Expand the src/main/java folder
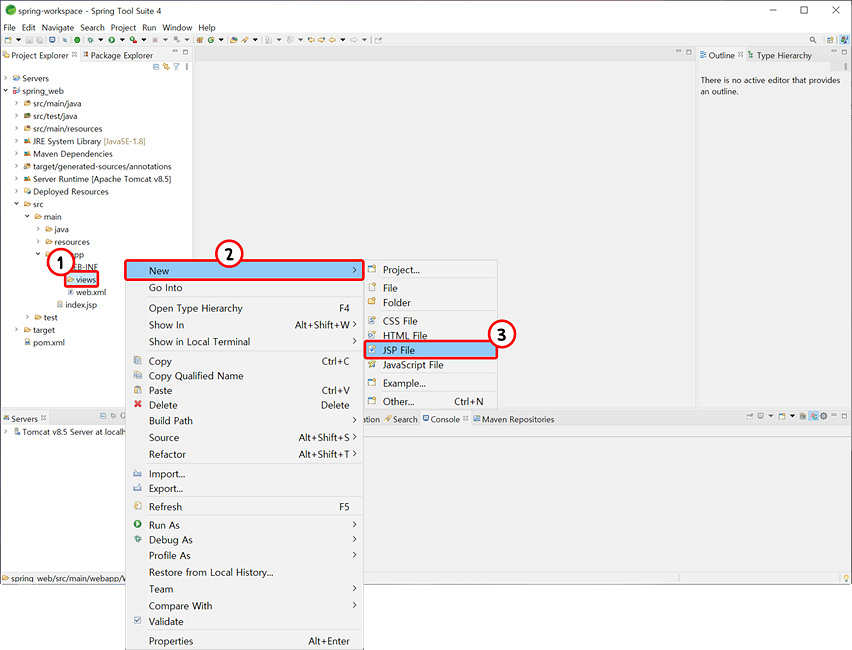The image size is (852, 650). pyautogui.click(x=16, y=103)
